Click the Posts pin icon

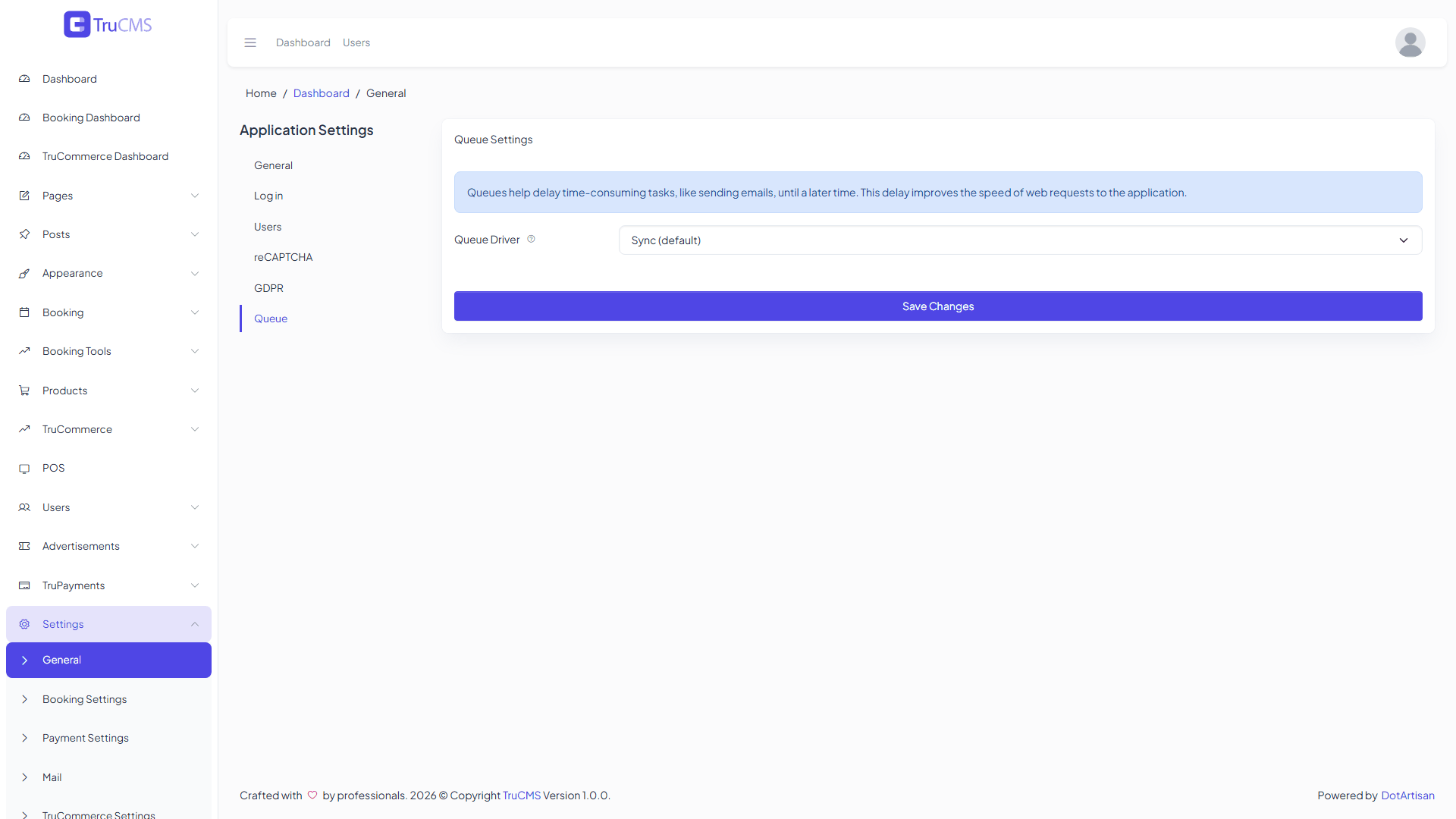(24, 234)
